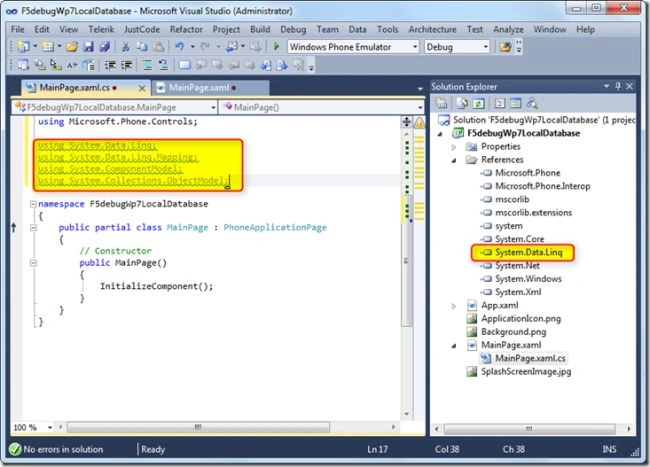Click the Comment Out Selected Lines icon
Viewport: 650px width, 467px height.
pyautogui.click(x=147, y=65)
